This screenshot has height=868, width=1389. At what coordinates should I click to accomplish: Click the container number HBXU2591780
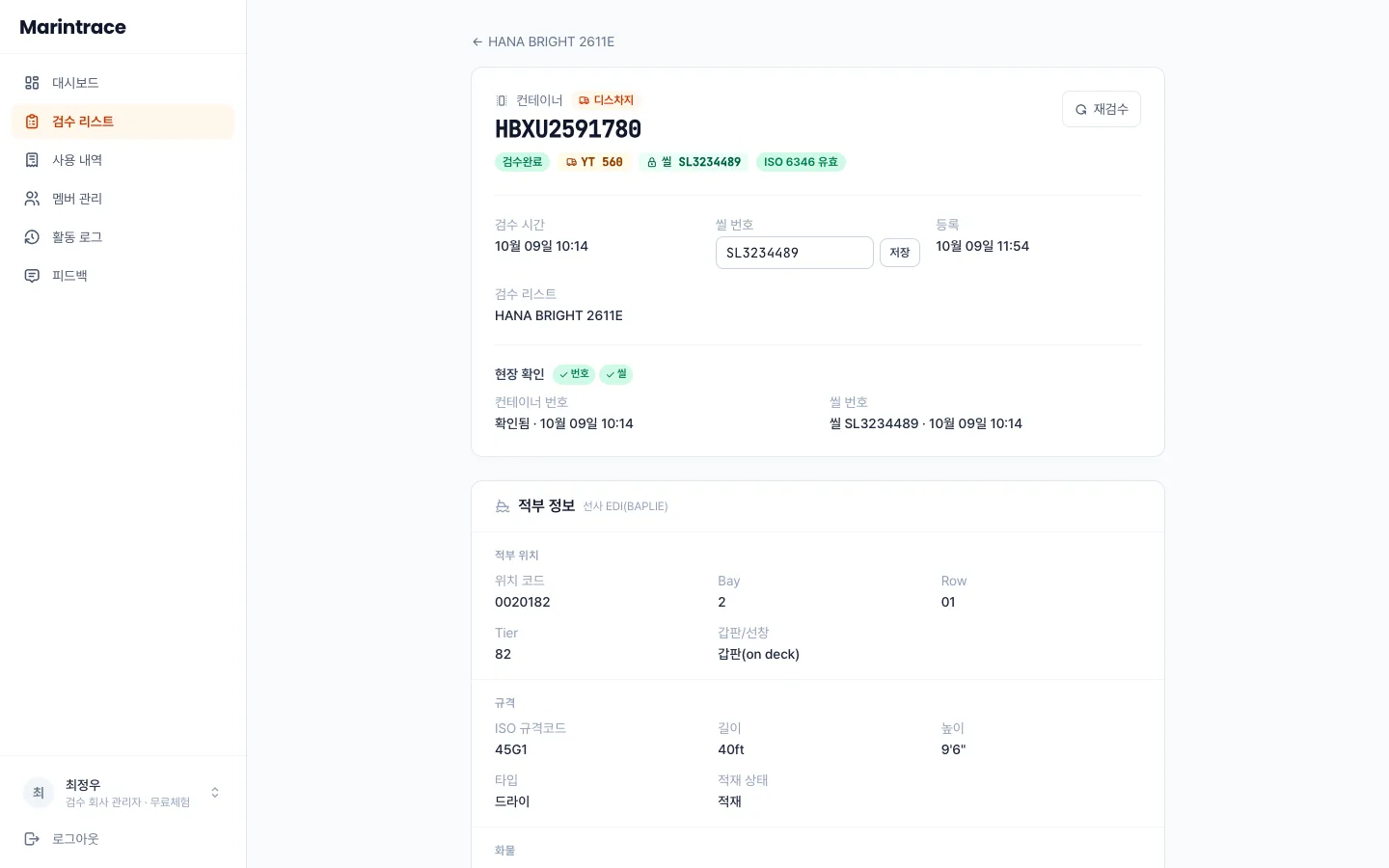click(x=568, y=129)
